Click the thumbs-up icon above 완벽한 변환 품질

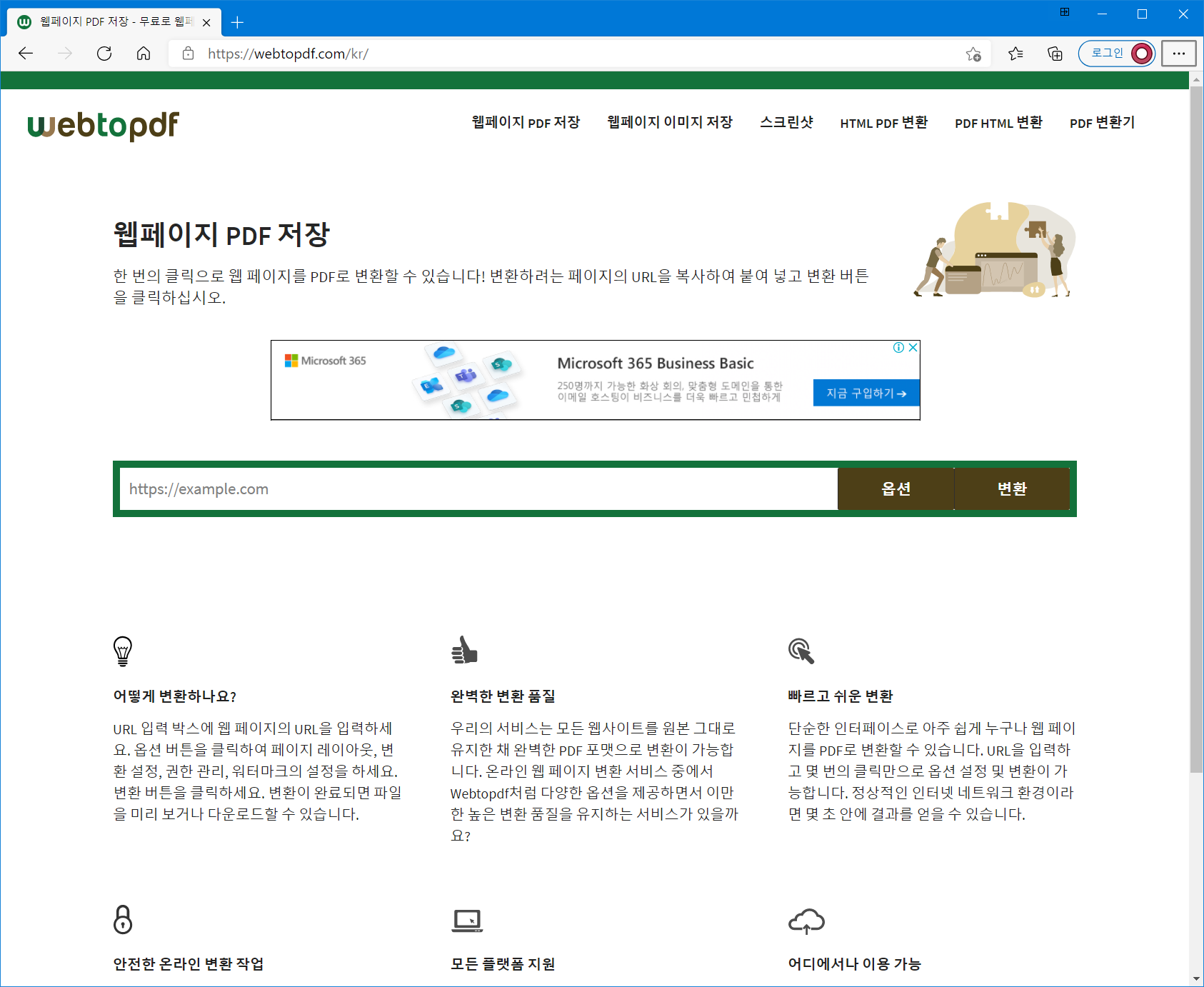[464, 650]
